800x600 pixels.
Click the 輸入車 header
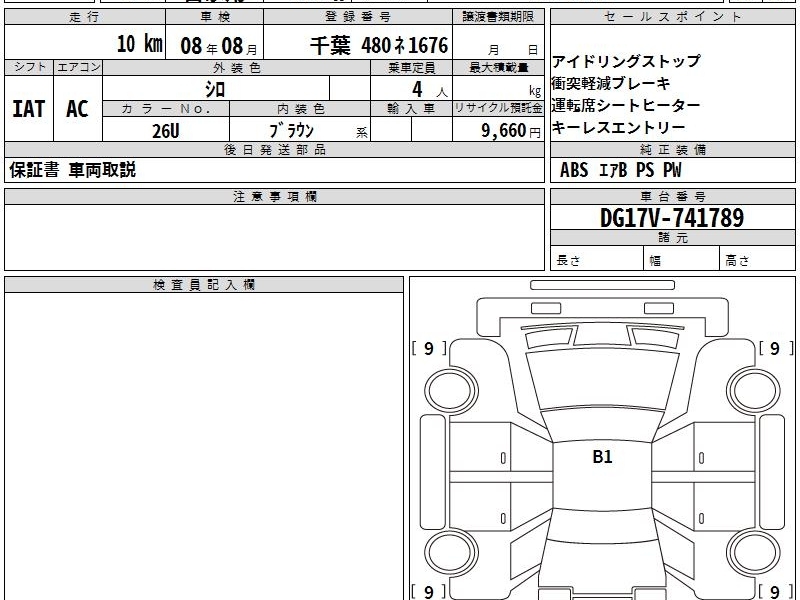click(411, 109)
